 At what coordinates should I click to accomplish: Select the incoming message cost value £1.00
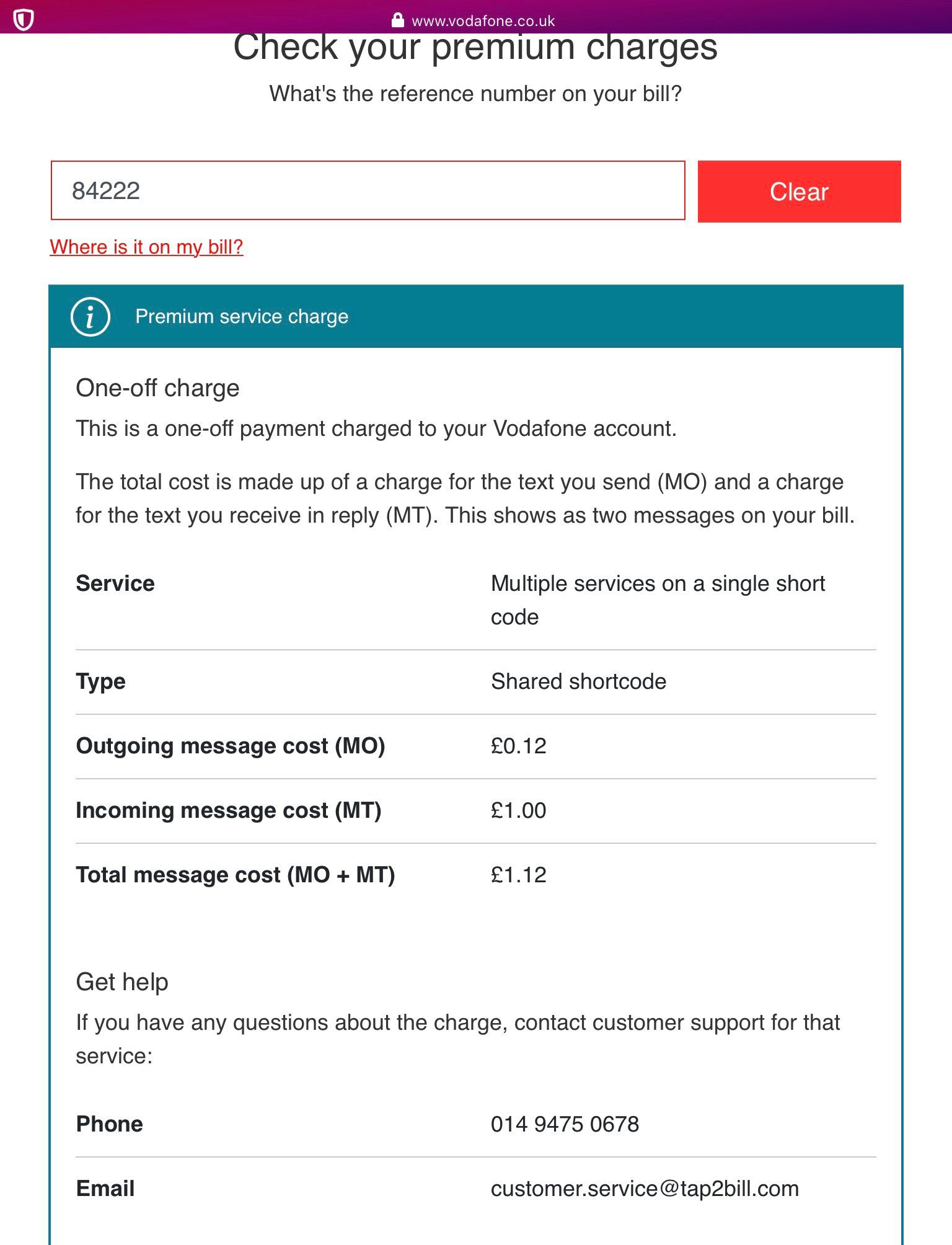[518, 810]
